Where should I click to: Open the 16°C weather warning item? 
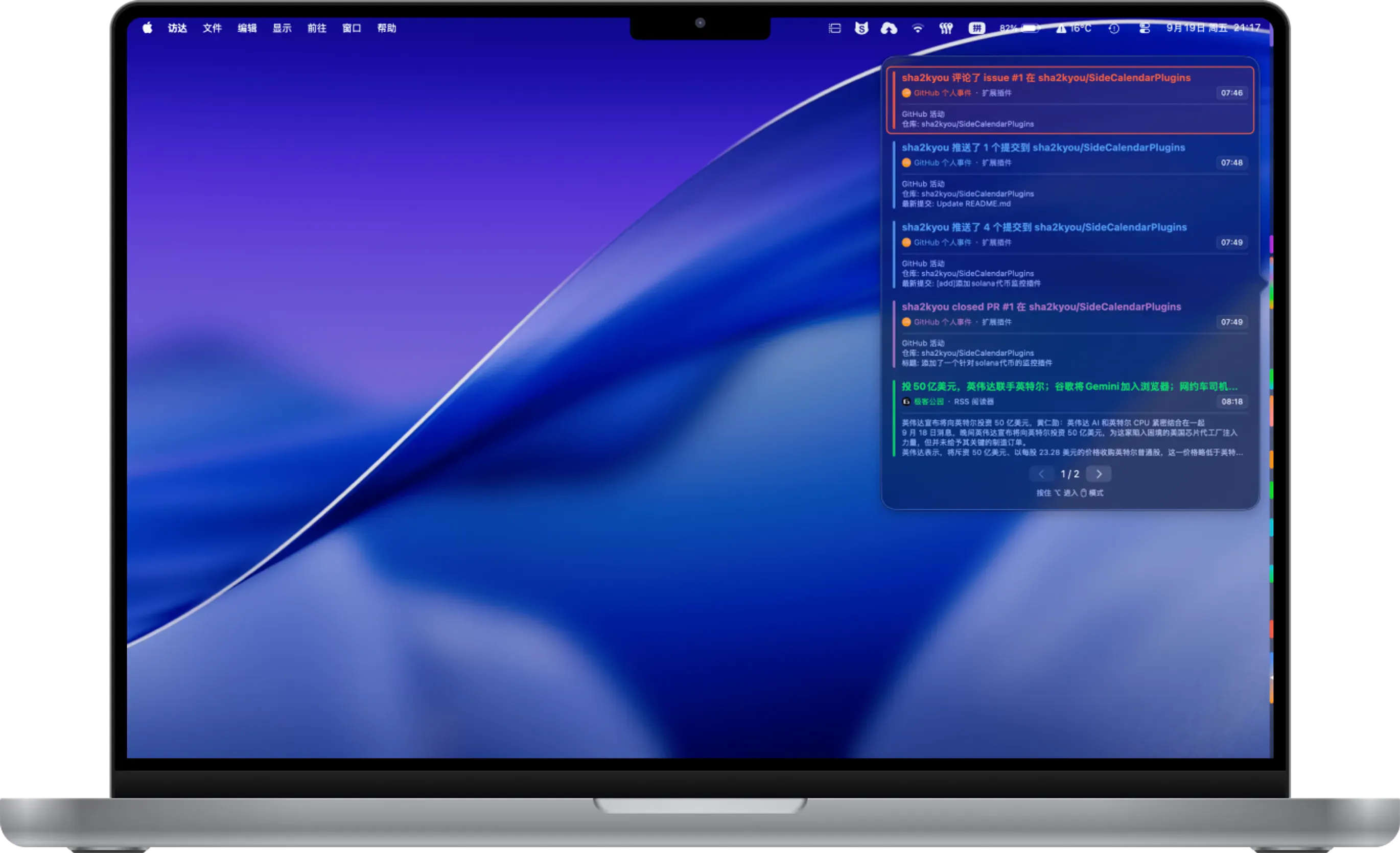point(1074,28)
